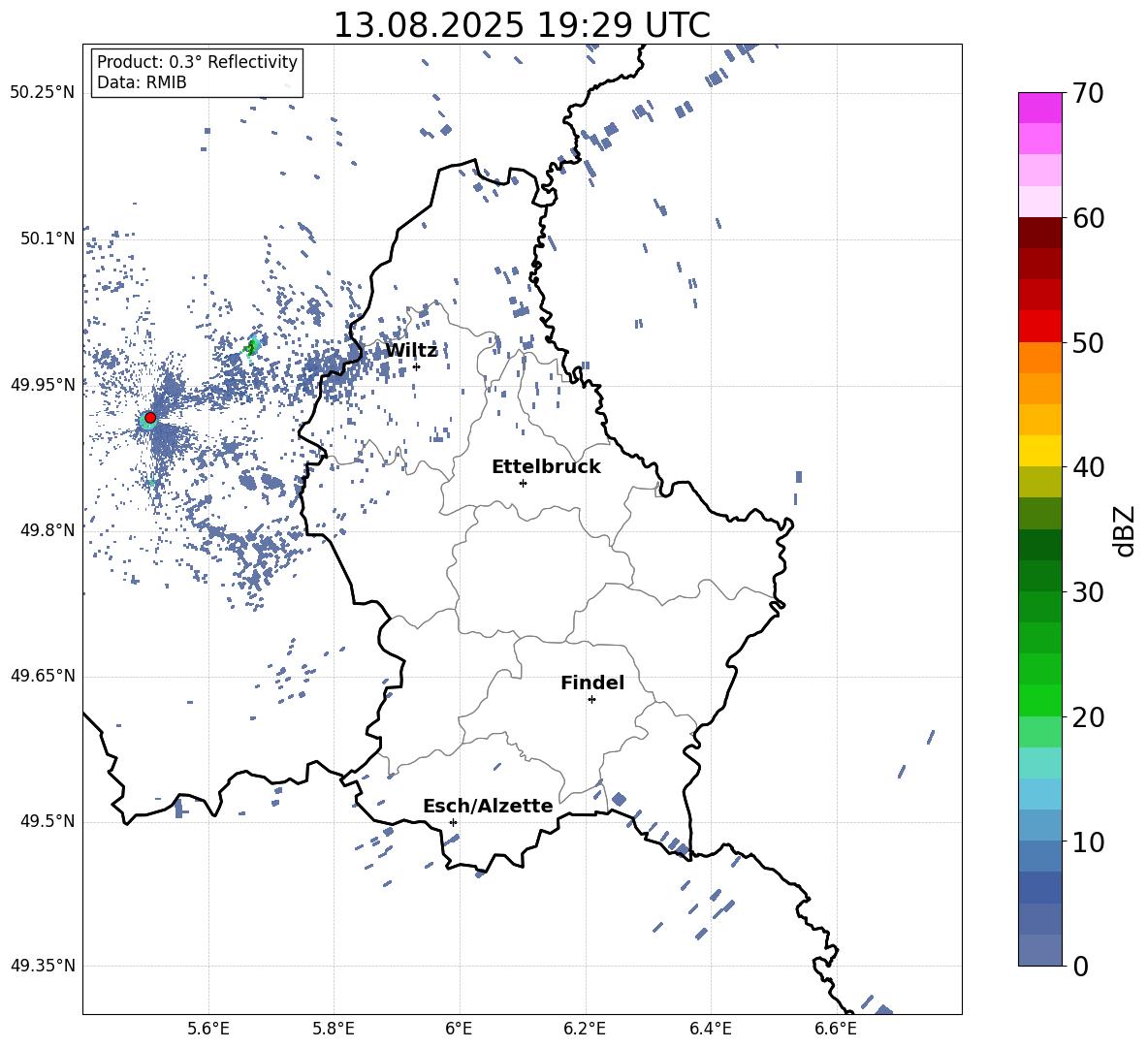Screen dimensions: 1148x1048
Task: Click the Wiltz city label
Action: pos(411,350)
